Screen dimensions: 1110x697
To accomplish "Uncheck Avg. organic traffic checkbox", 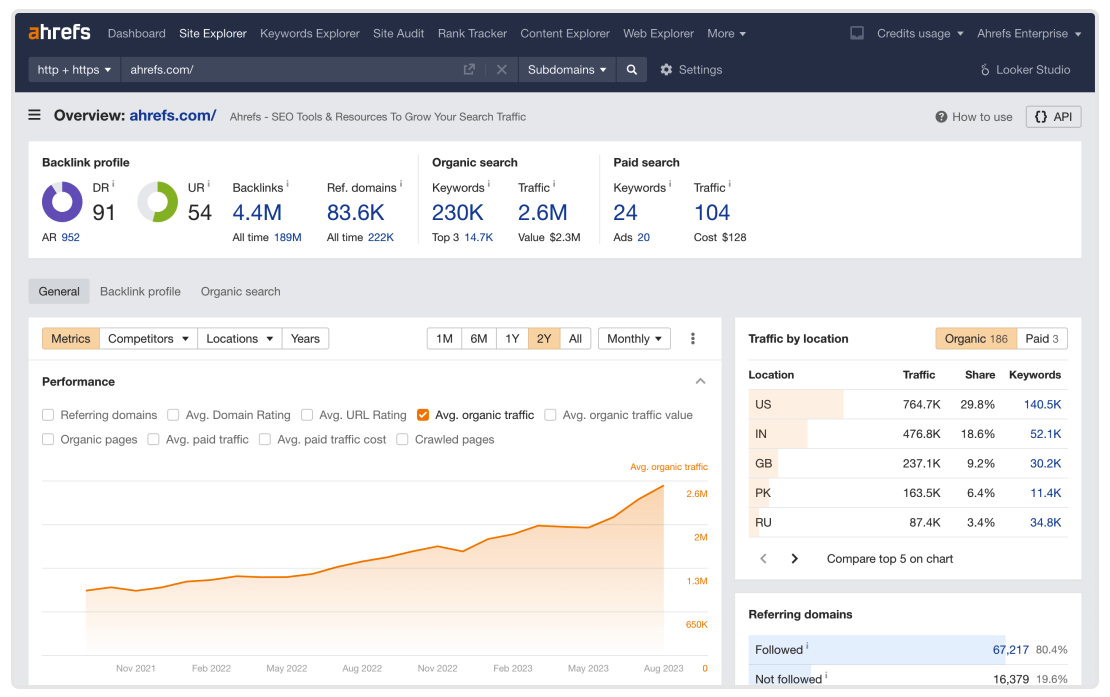I will [423, 415].
